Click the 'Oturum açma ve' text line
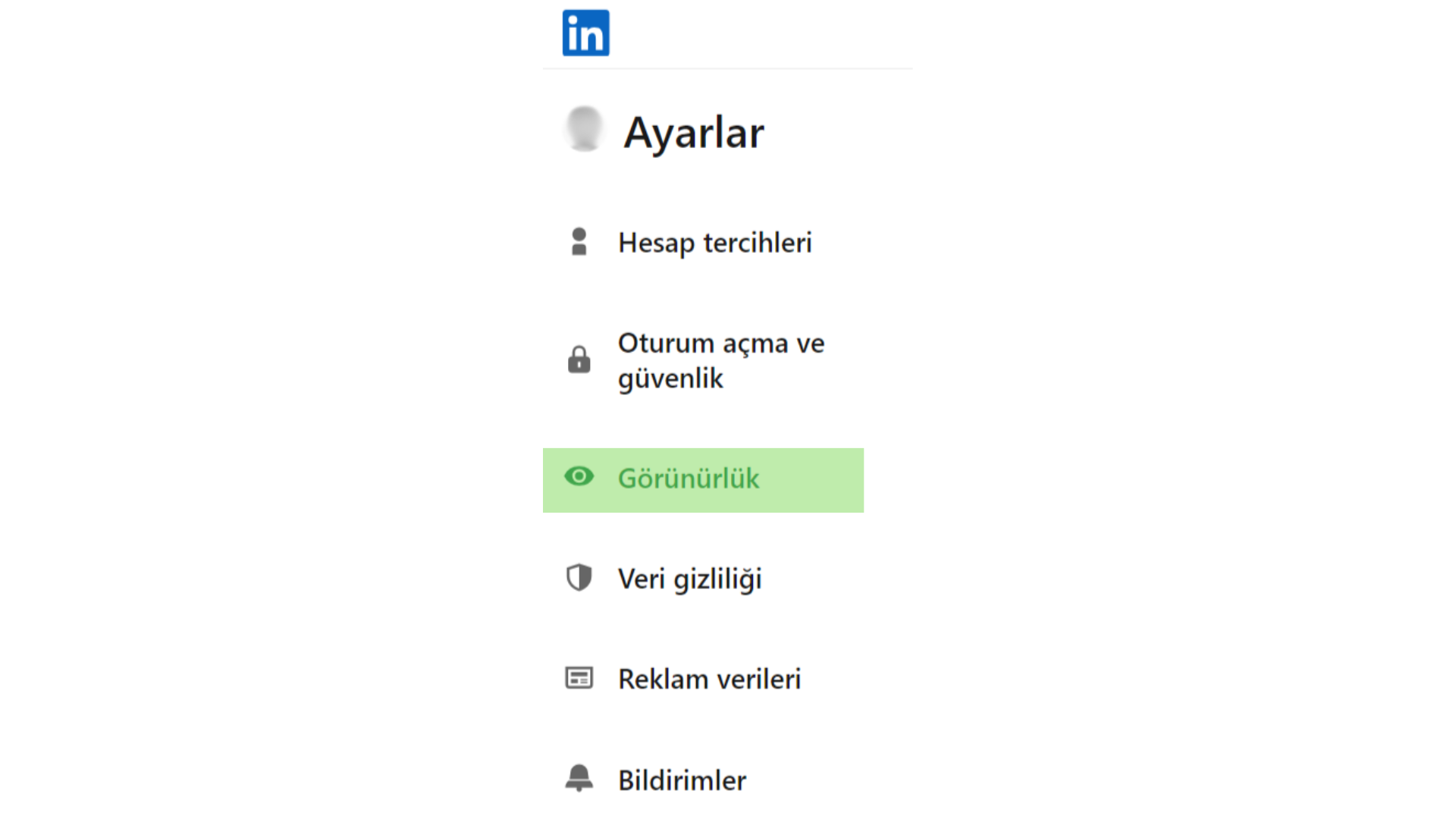The height and width of the screenshot is (819, 1456). coord(721,344)
